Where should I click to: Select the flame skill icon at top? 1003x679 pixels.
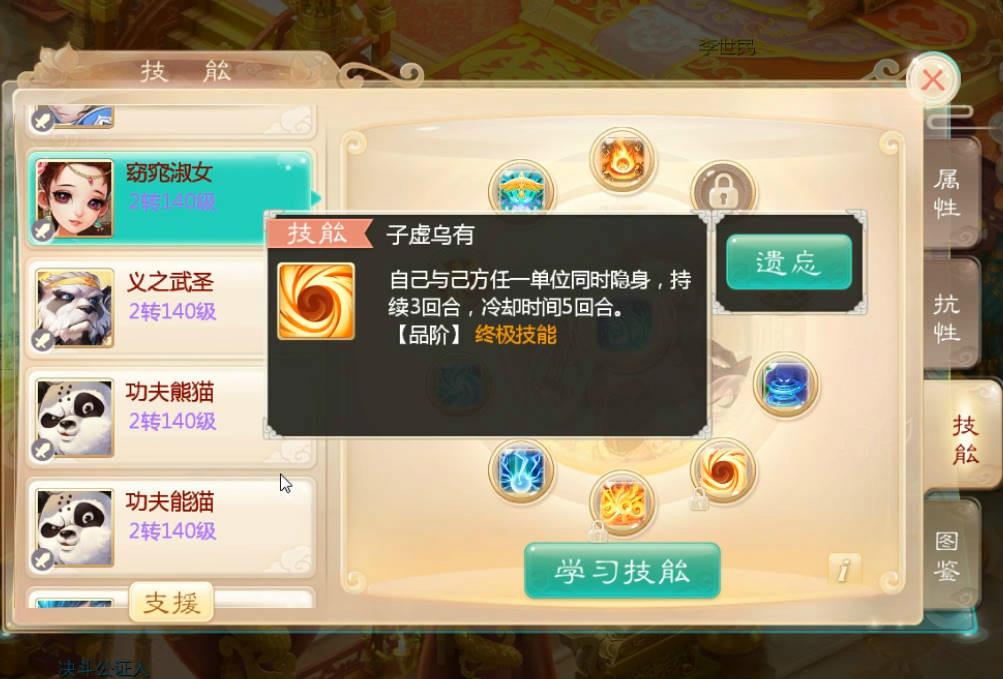(622, 159)
